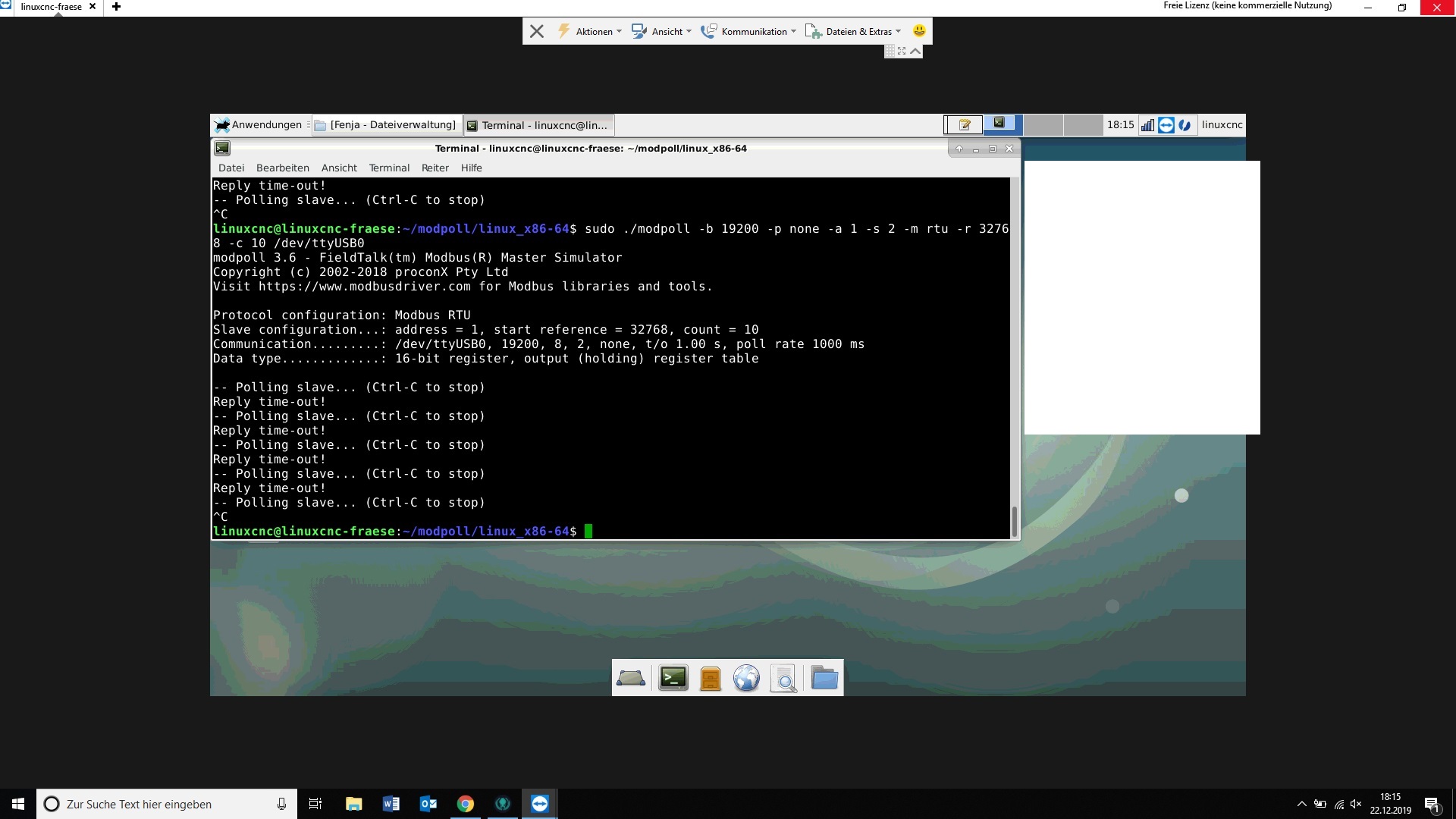Click the microphone icon in search box
The width and height of the screenshot is (1456, 819).
(x=281, y=804)
